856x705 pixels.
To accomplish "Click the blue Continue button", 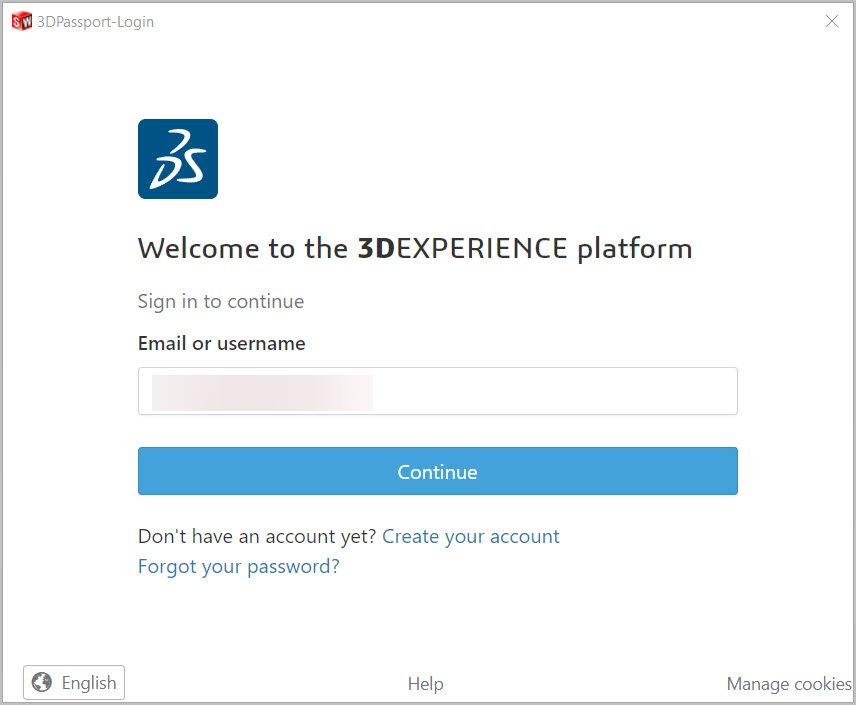I will [x=438, y=471].
